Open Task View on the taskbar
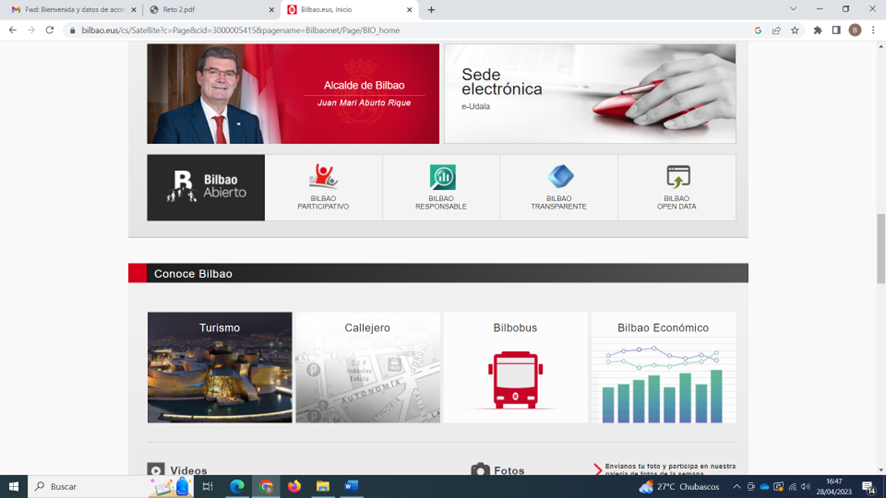886x498 pixels. tap(207, 486)
